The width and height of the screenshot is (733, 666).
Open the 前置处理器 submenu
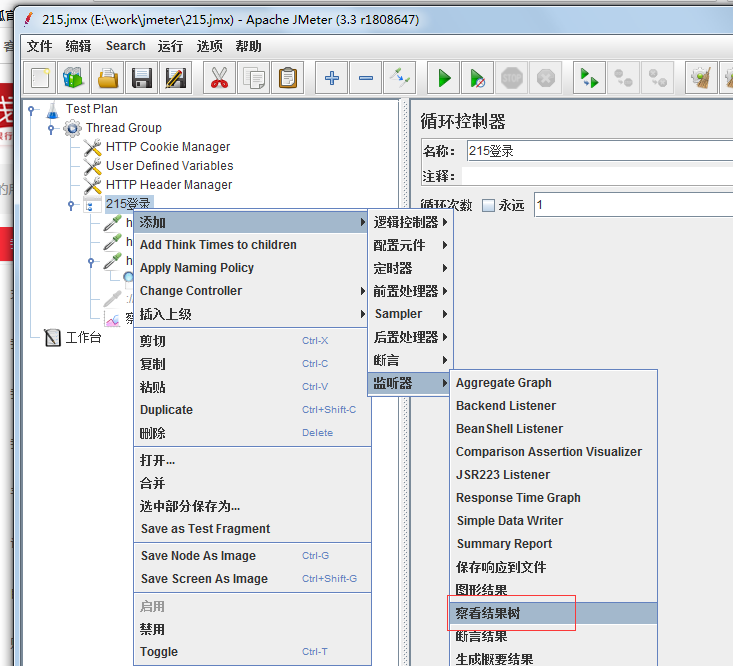[x=410, y=291]
